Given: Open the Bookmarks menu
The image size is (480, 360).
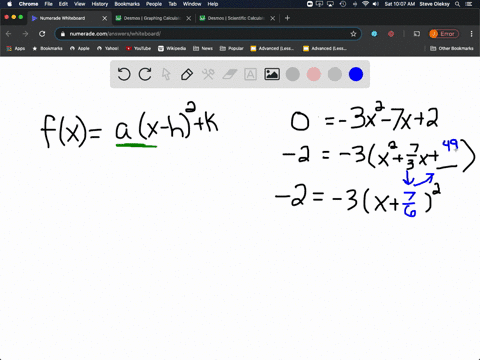Looking at the screenshot, I should tap(127, 4).
